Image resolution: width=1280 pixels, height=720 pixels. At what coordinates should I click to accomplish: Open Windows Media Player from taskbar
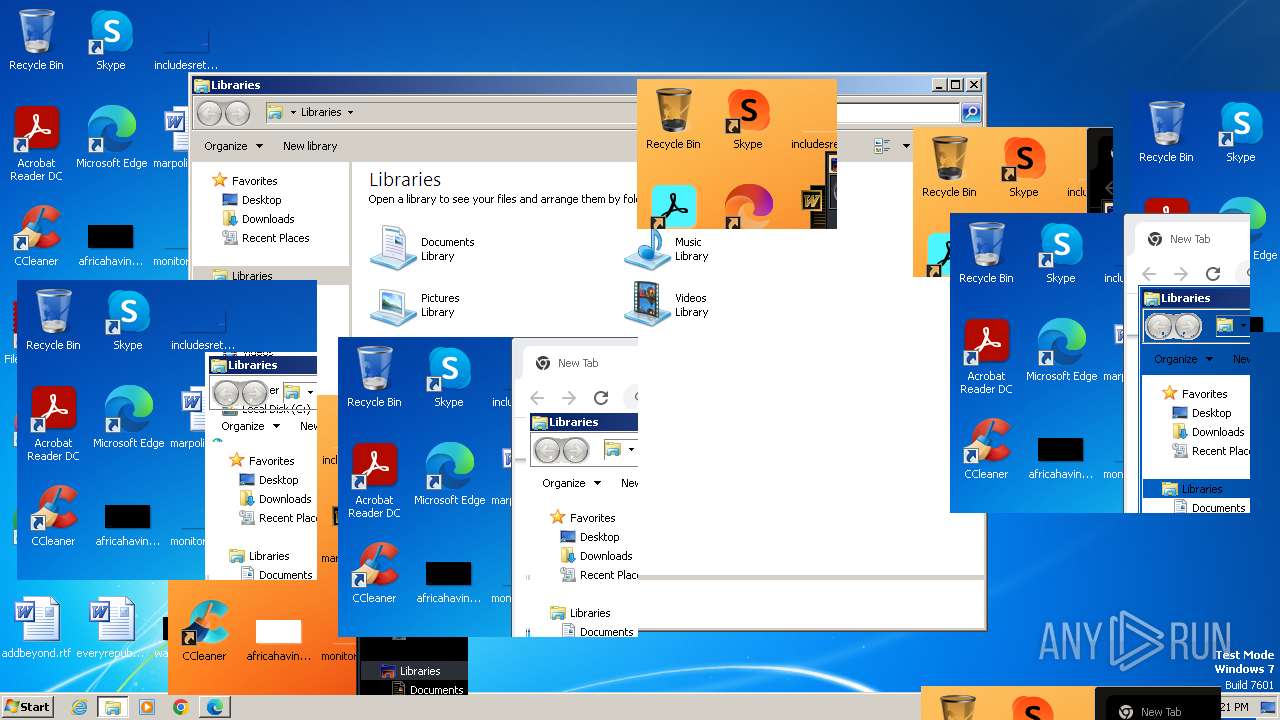point(147,707)
